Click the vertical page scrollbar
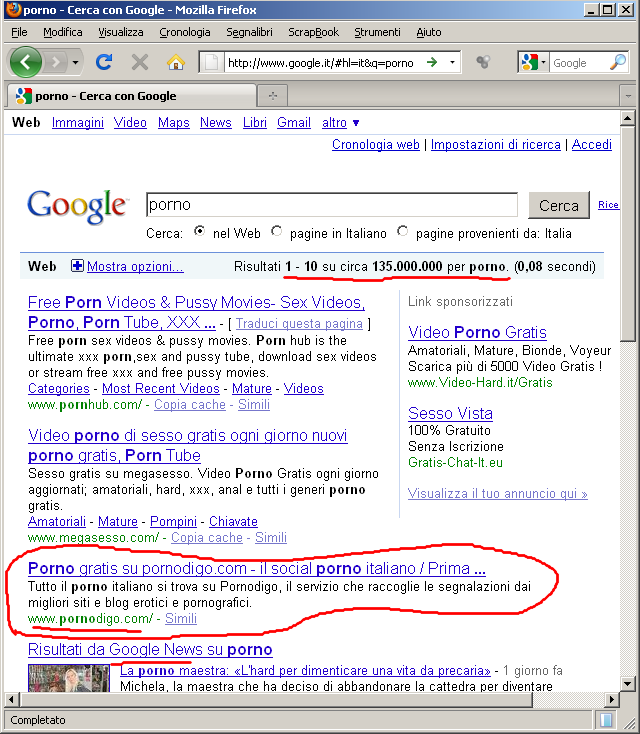This screenshot has width=640, height=734. point(627,400)
